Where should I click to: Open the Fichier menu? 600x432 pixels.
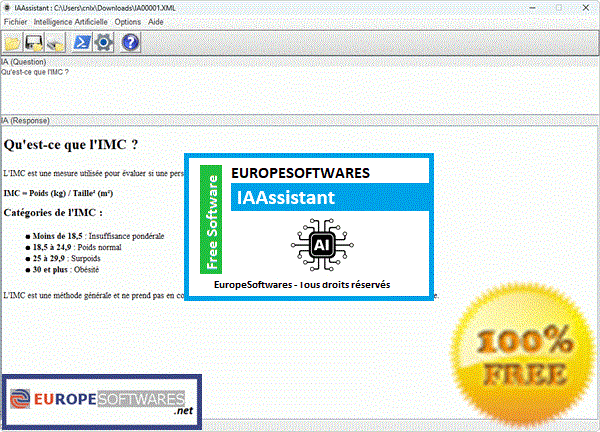pyautogui.click(x=15, y=21)
